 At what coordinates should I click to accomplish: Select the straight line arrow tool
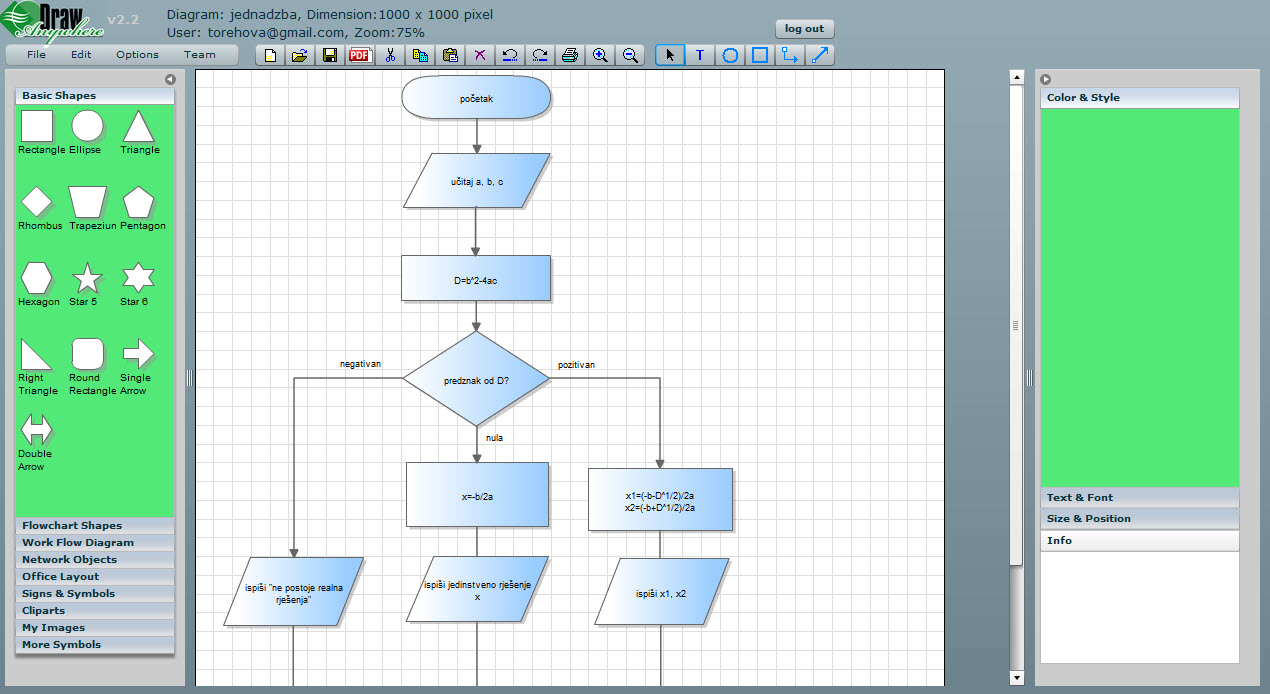pyautogui.click(x=820, y=55)
